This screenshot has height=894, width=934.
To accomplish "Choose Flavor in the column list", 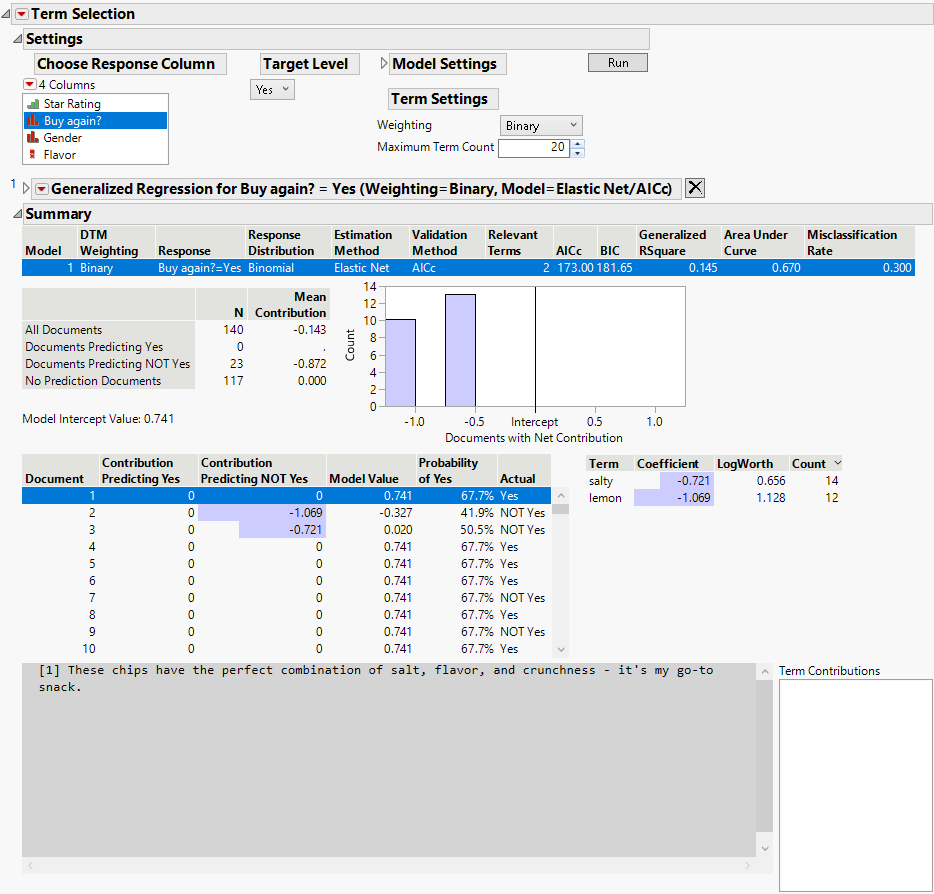I will tap(59, 155).
